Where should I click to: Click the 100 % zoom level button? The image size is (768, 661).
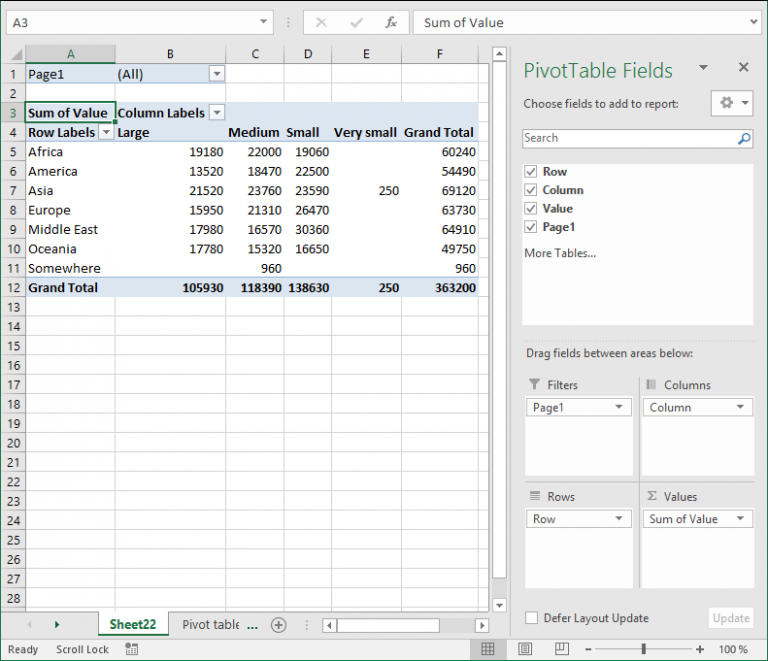point(733,650)
